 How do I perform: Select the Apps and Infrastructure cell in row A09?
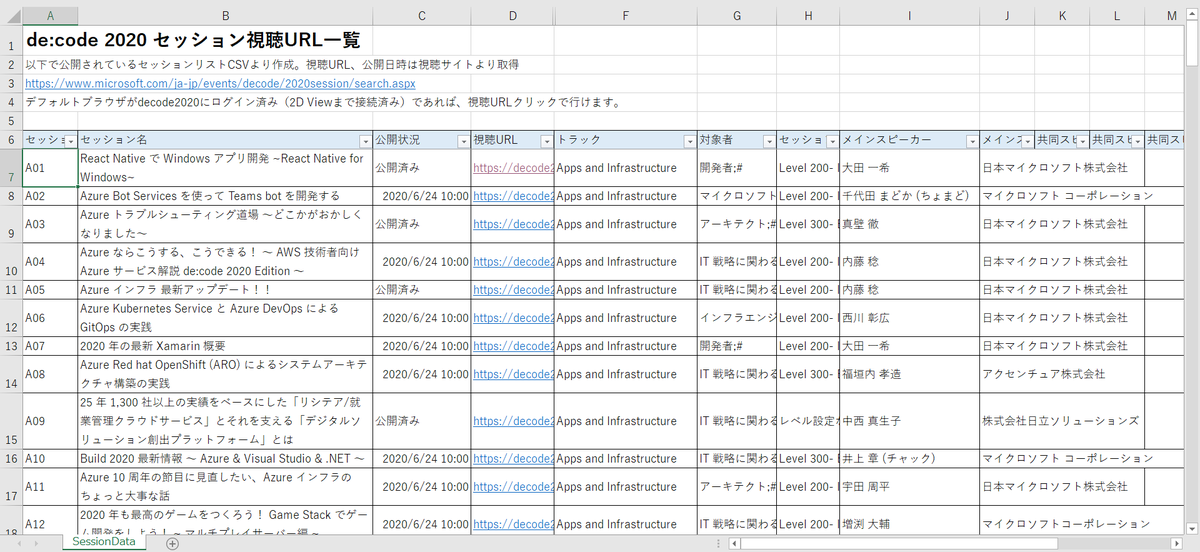point(625,420)
